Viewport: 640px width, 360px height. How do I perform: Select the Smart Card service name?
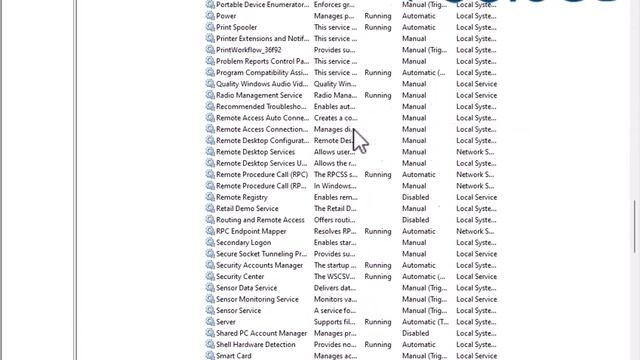tap(233, 356)
